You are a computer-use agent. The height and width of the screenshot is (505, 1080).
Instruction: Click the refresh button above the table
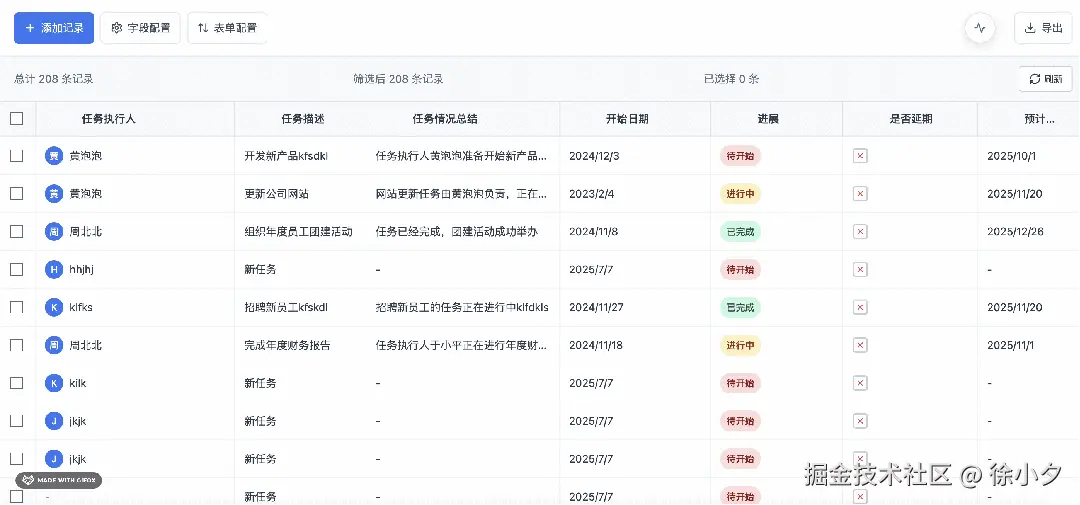1046,79
